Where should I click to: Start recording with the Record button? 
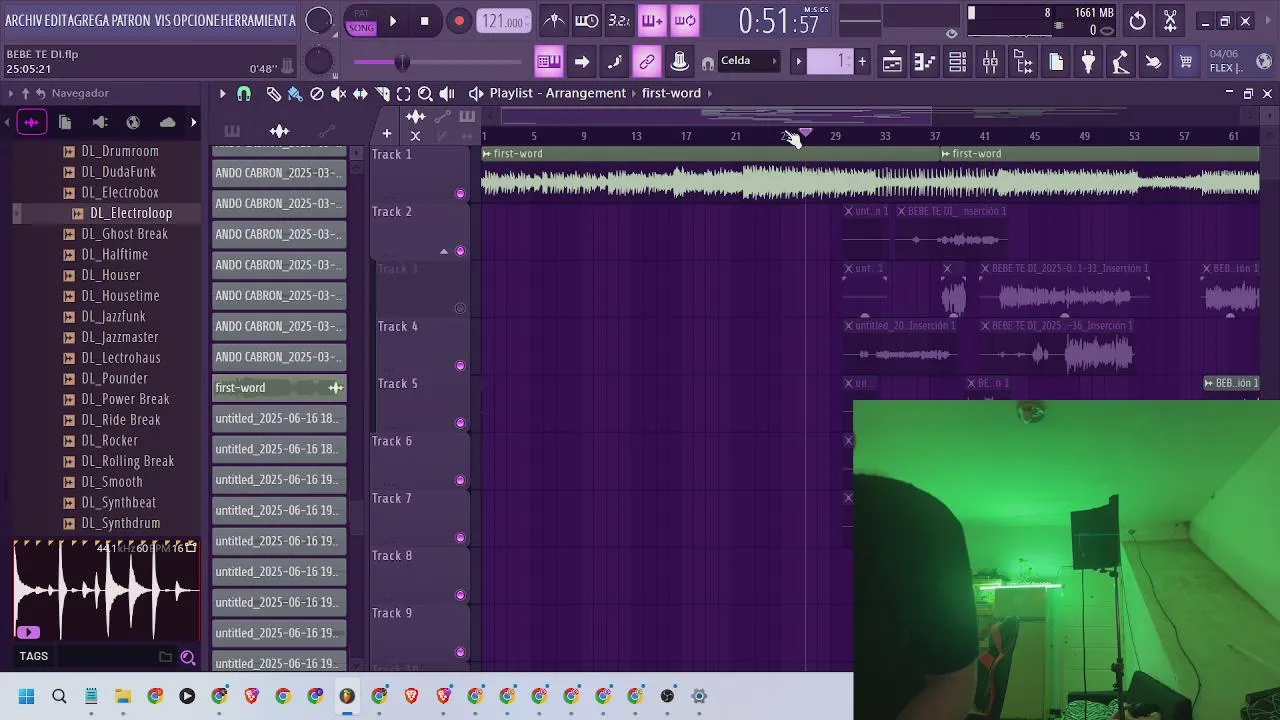459,21
